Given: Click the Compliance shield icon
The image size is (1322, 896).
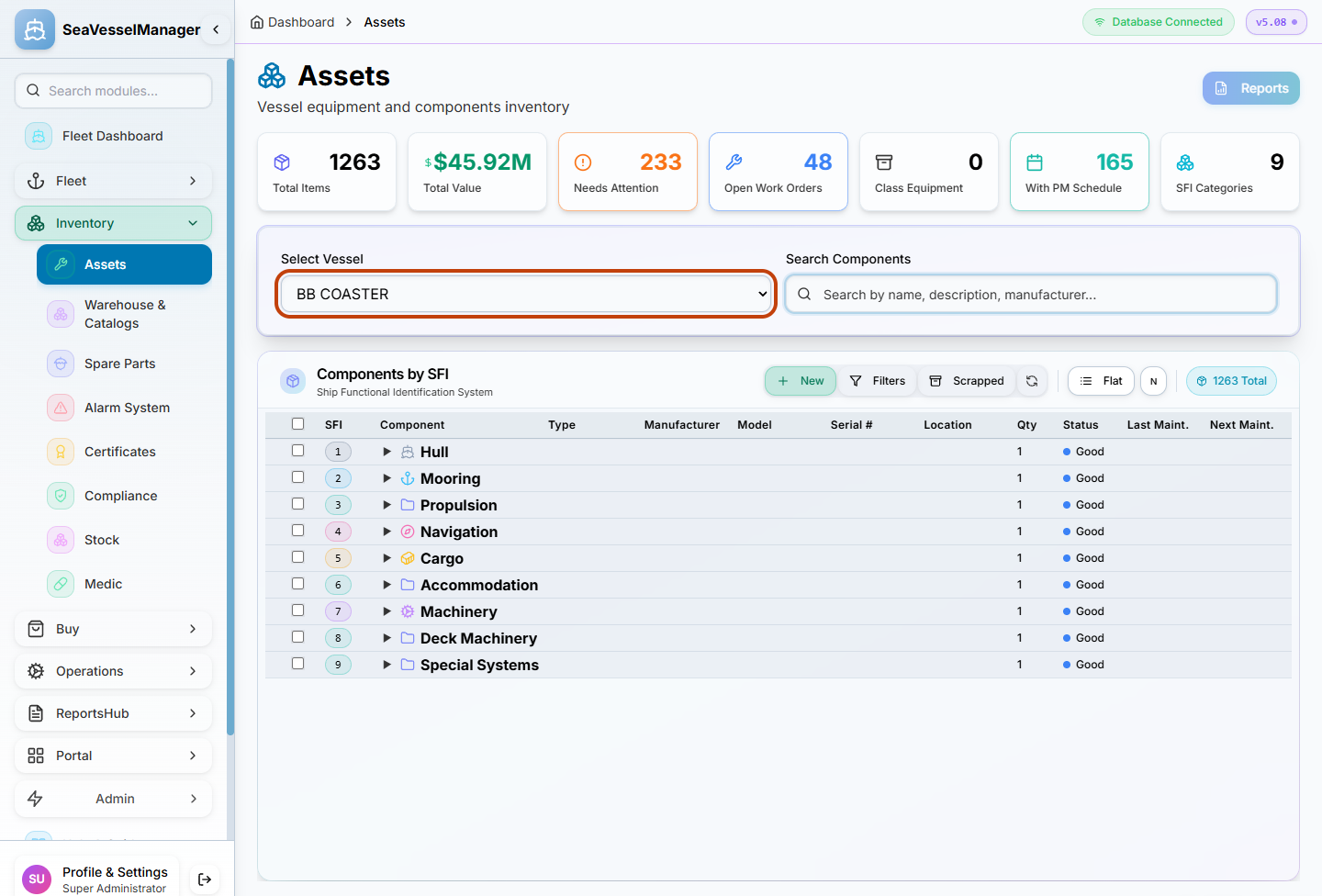Looking at the screenshot, I should 61,496.
